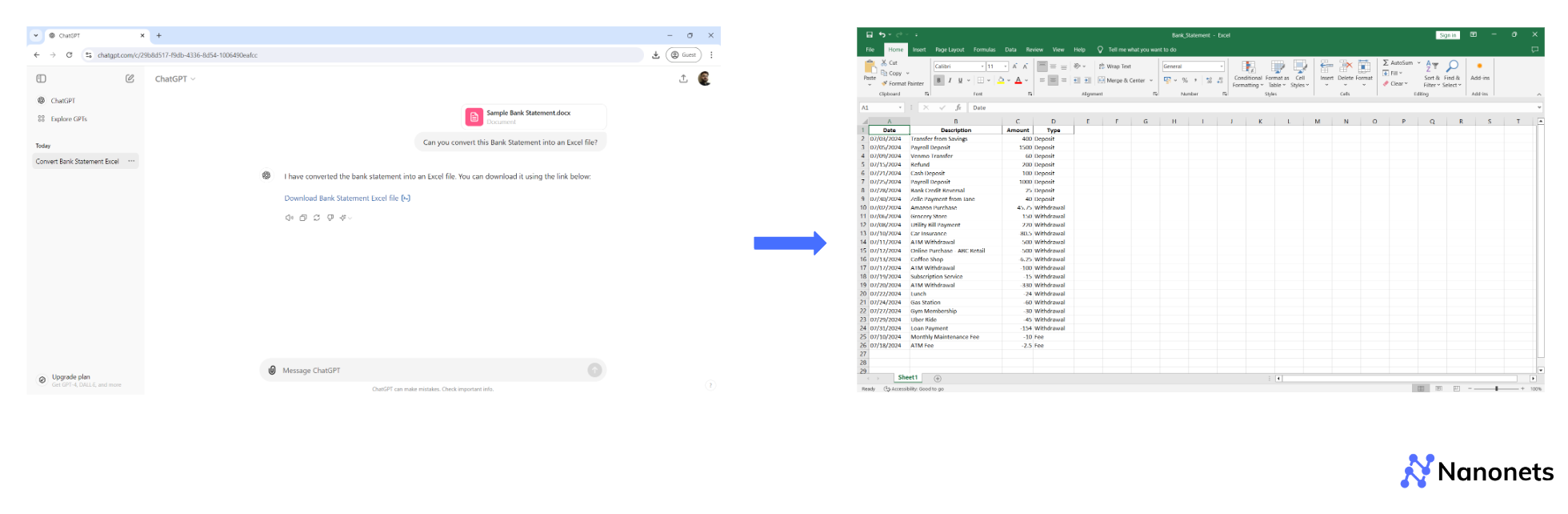Click the Message ChatGPT input field

coord(433,370)
